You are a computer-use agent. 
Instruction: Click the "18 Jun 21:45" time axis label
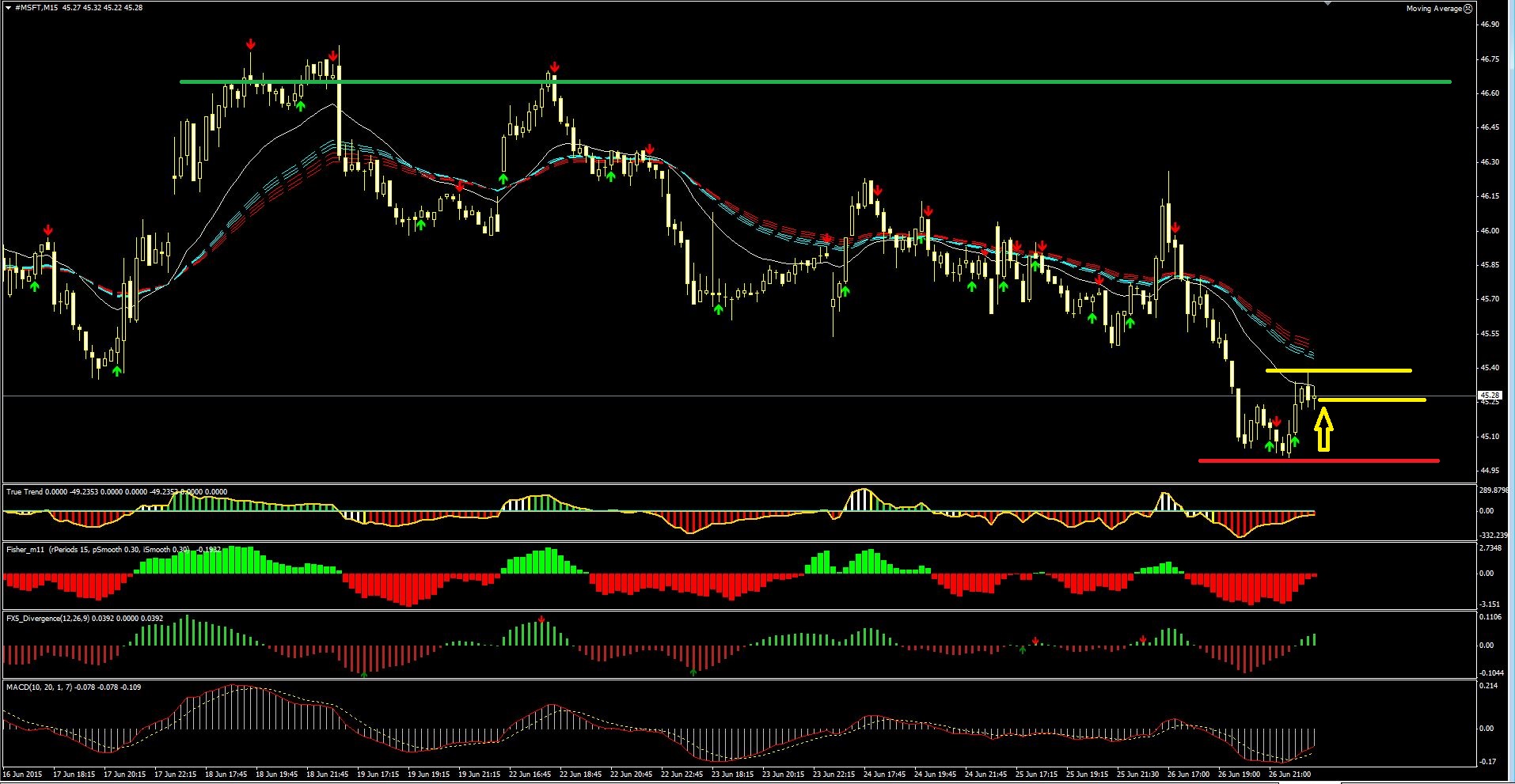coord(327,775)
